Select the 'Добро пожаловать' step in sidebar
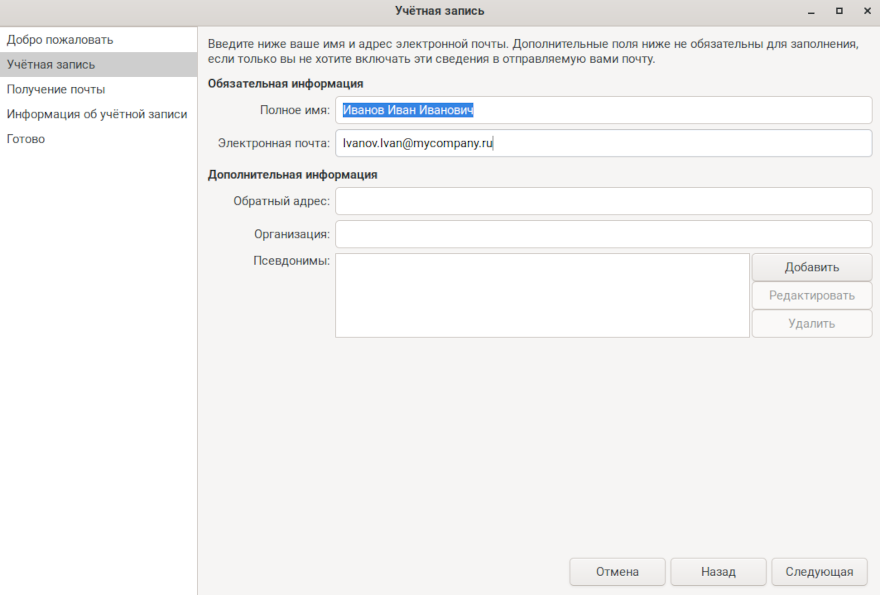 pyautogui.click(x=60, y=40)
